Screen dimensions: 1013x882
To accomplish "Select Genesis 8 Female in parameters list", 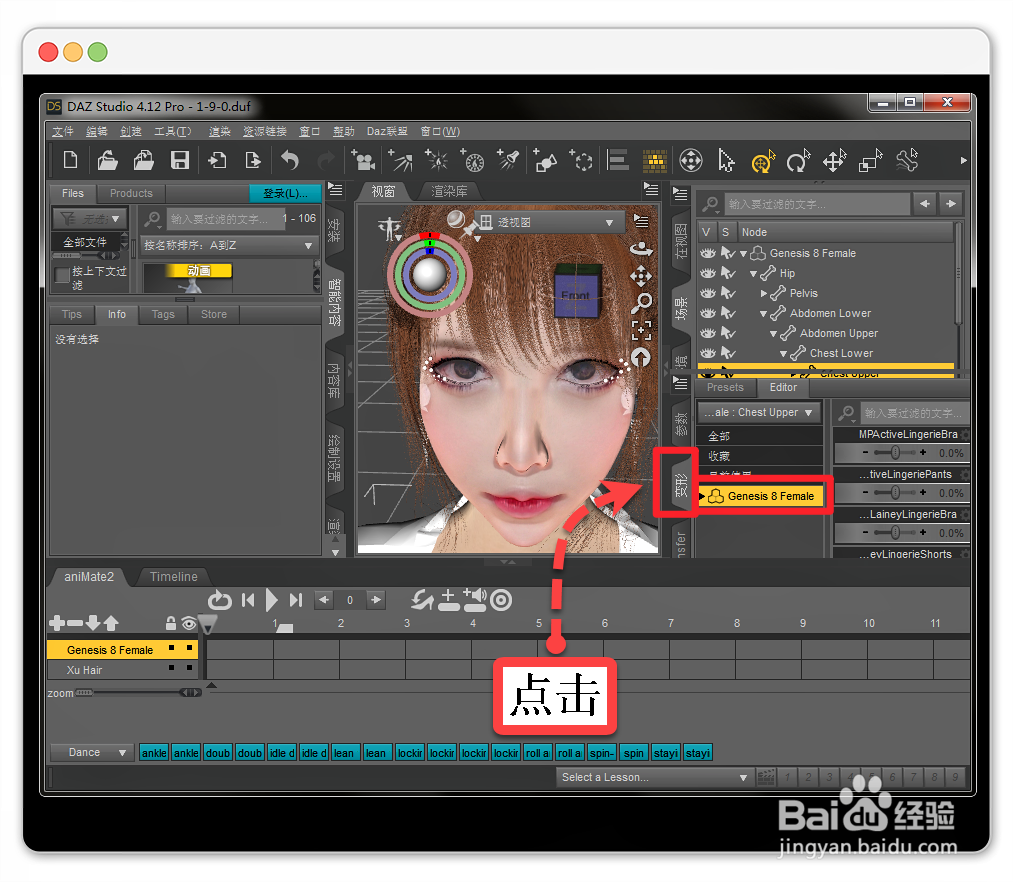I will (761, 496).
